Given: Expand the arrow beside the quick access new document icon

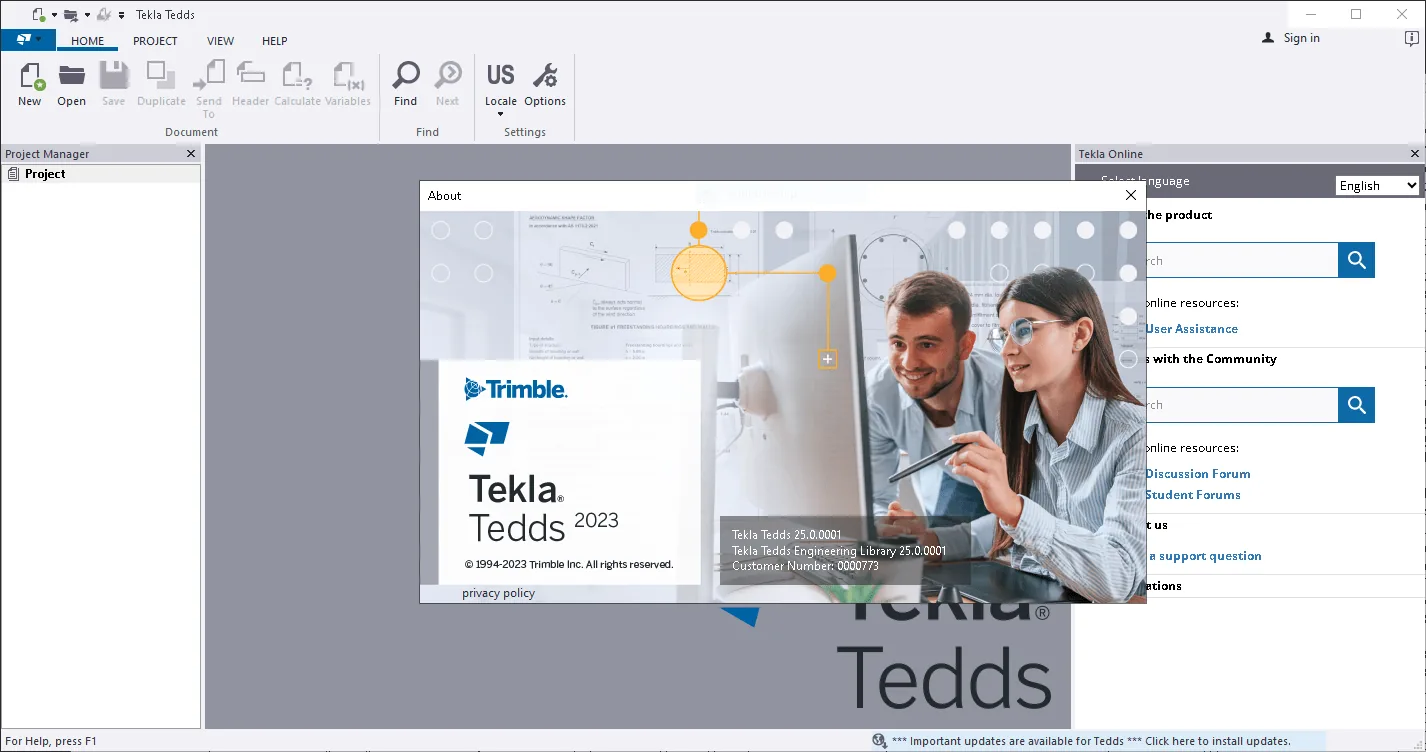Looking at the screenshot, I should [x=54, y=15].
